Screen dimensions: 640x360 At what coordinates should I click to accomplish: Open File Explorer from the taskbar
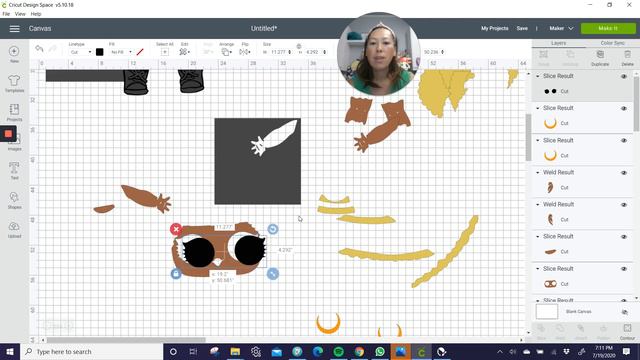click(x=235, y=351)
